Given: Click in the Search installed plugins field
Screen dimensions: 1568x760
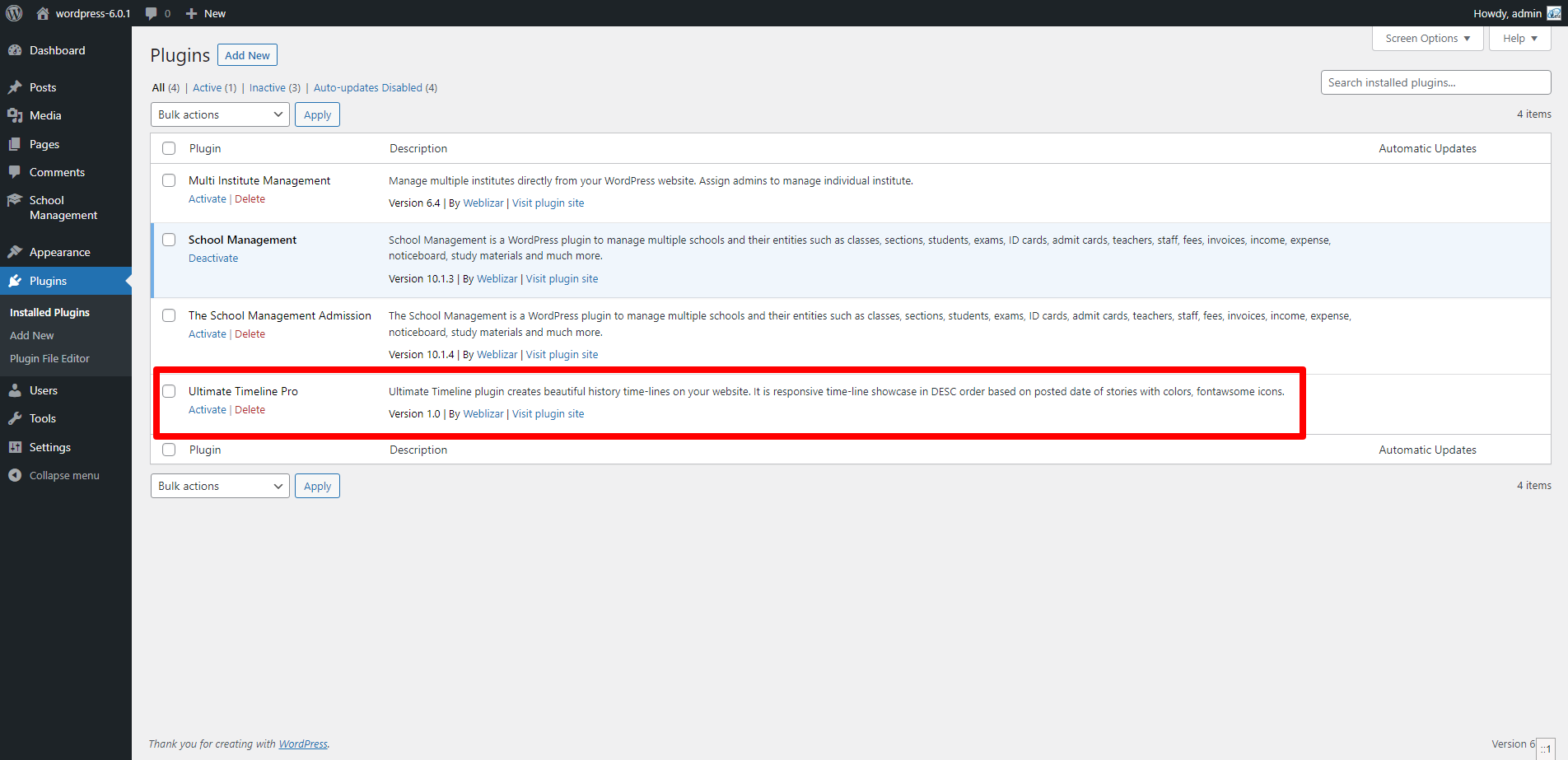Looking at the screenshot, I should [x=1435, y=82].
